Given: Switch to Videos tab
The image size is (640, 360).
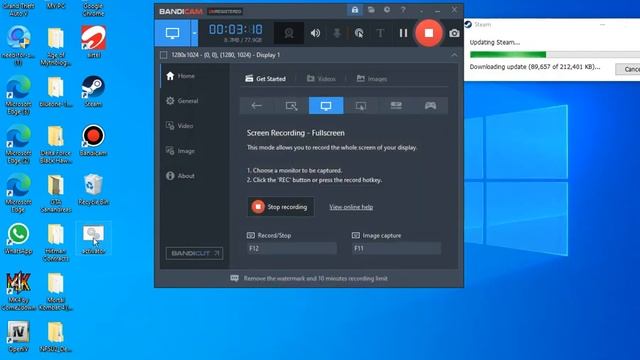Looking at the screenshot, I should point(321,79).
